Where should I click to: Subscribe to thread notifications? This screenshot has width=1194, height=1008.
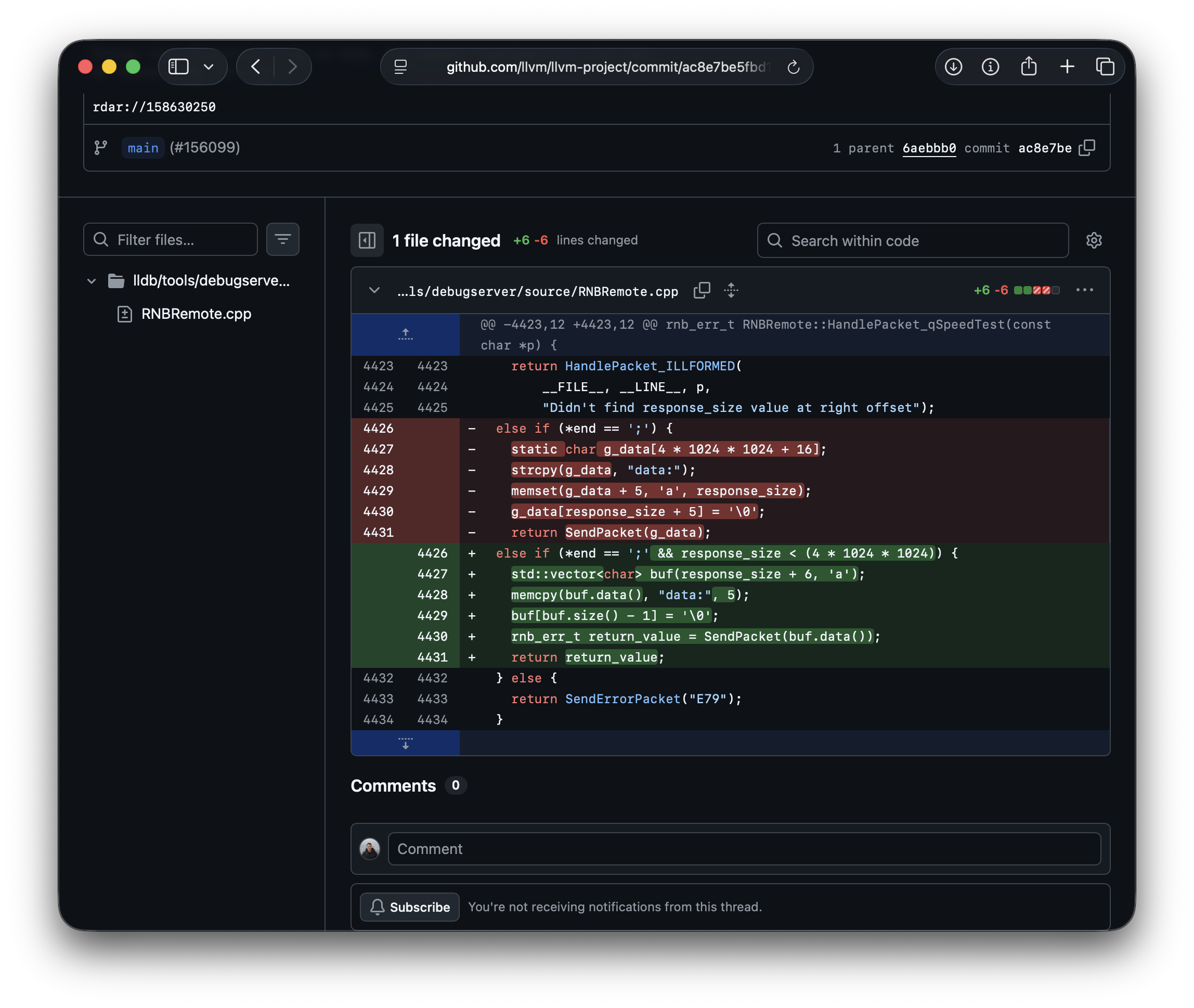(410, 907)
